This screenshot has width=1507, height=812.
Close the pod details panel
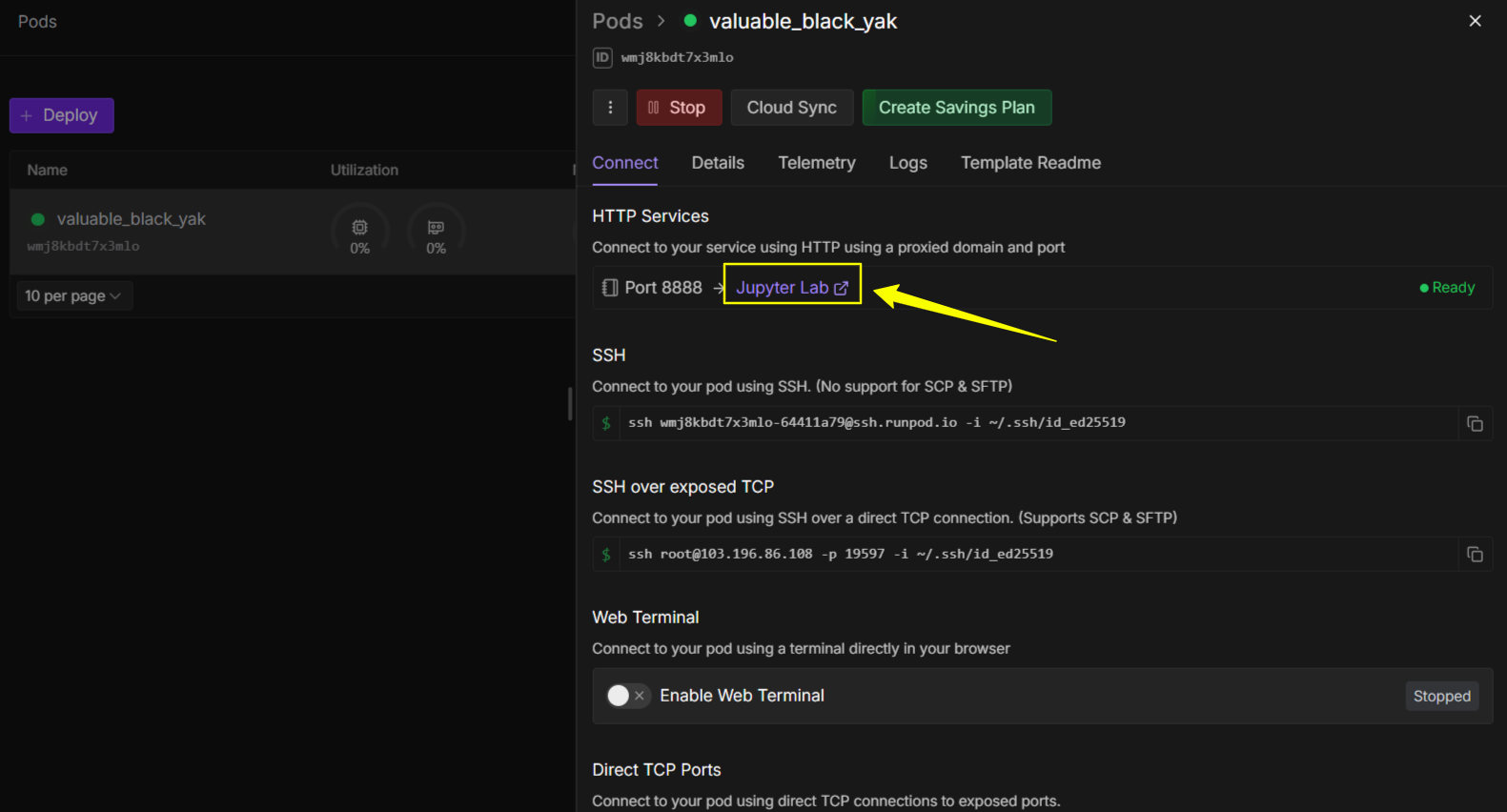point(1475,21)
